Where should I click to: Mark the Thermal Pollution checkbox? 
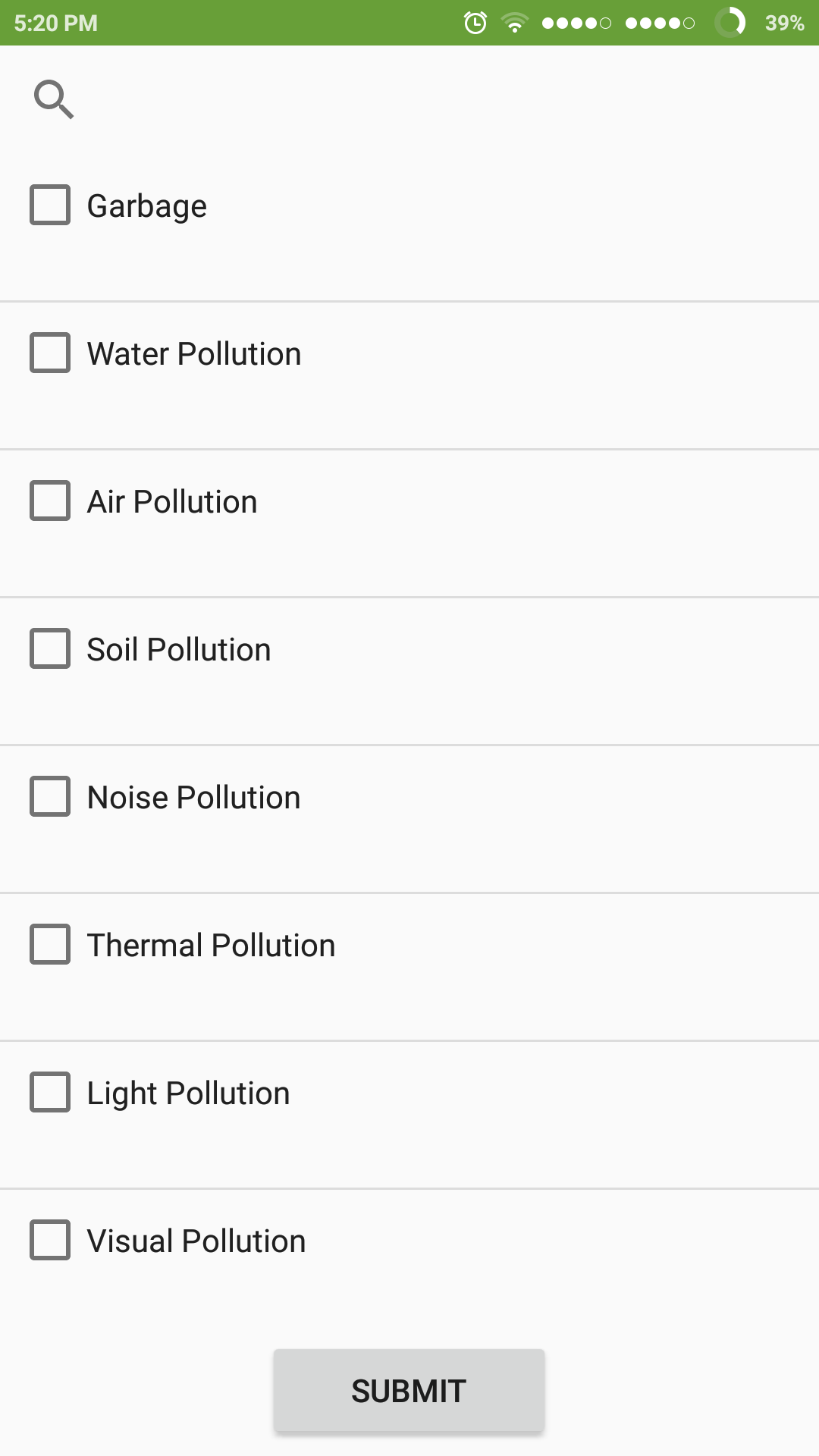point(50,944)
